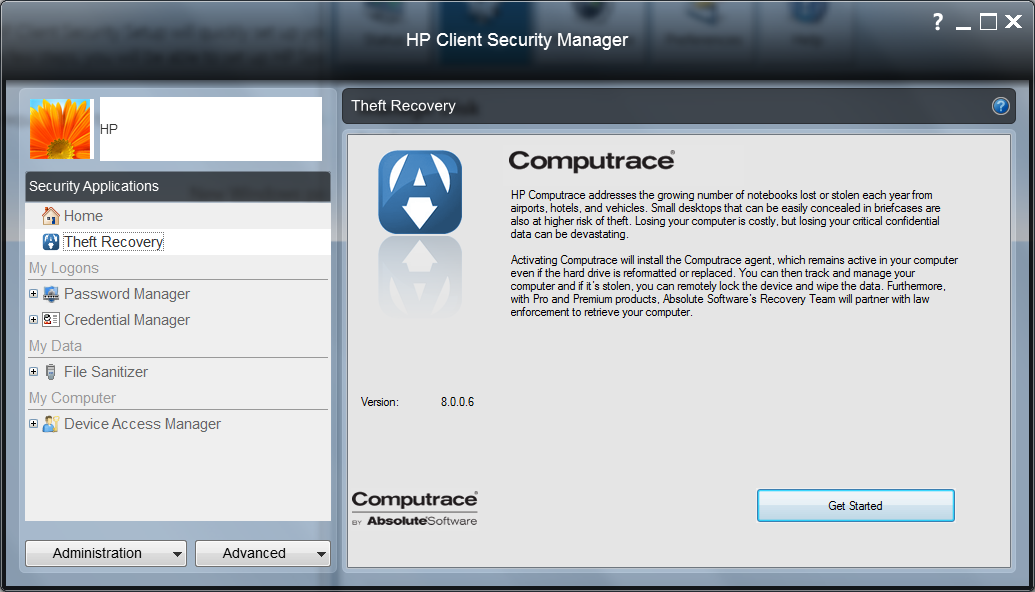Expand the File Sanitizer tree node
Viewport: 1035px width, 592px height.
click(33, 372)
